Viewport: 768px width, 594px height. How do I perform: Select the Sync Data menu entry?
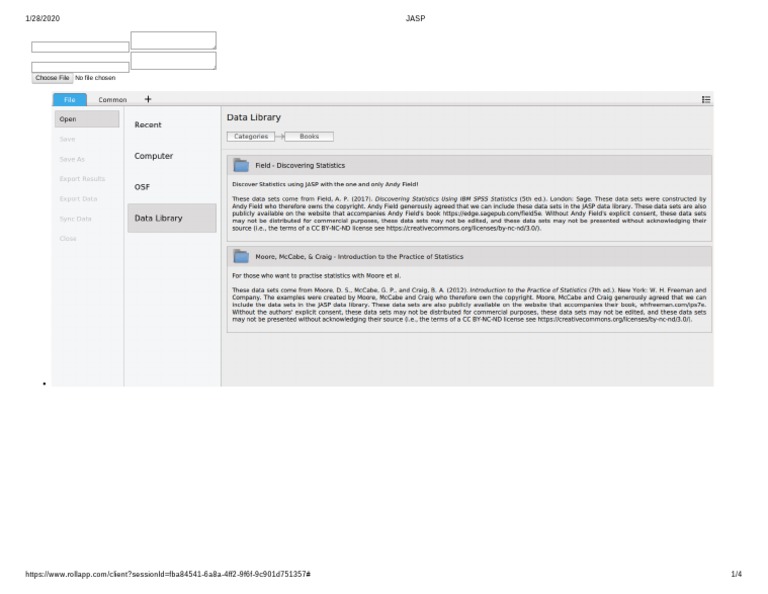click(x=75, y=219)
